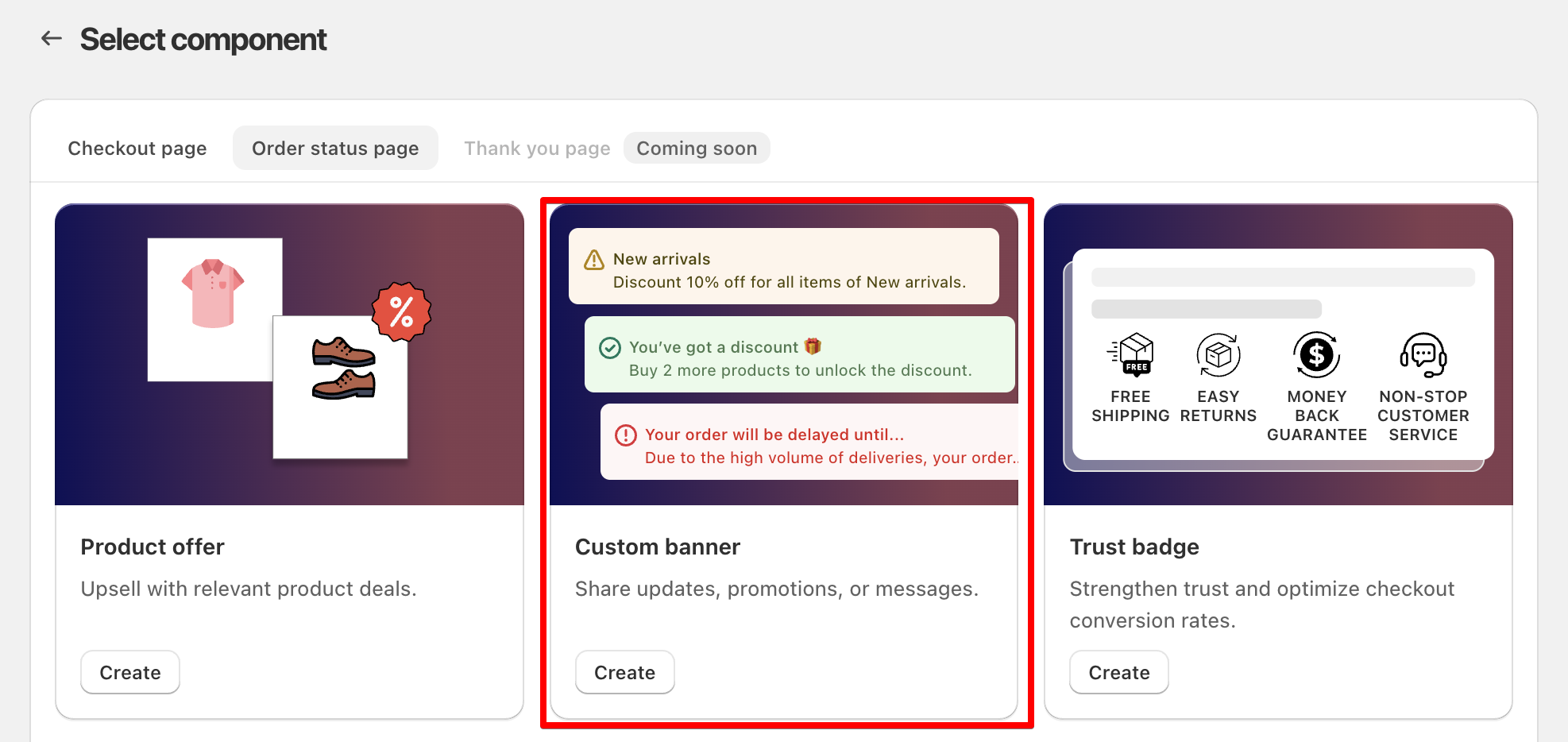The height and width of the screenshot is (742, 1568).
Task: Click Create under Product offer
Action: pyautogui.click(x=129, y=672)
